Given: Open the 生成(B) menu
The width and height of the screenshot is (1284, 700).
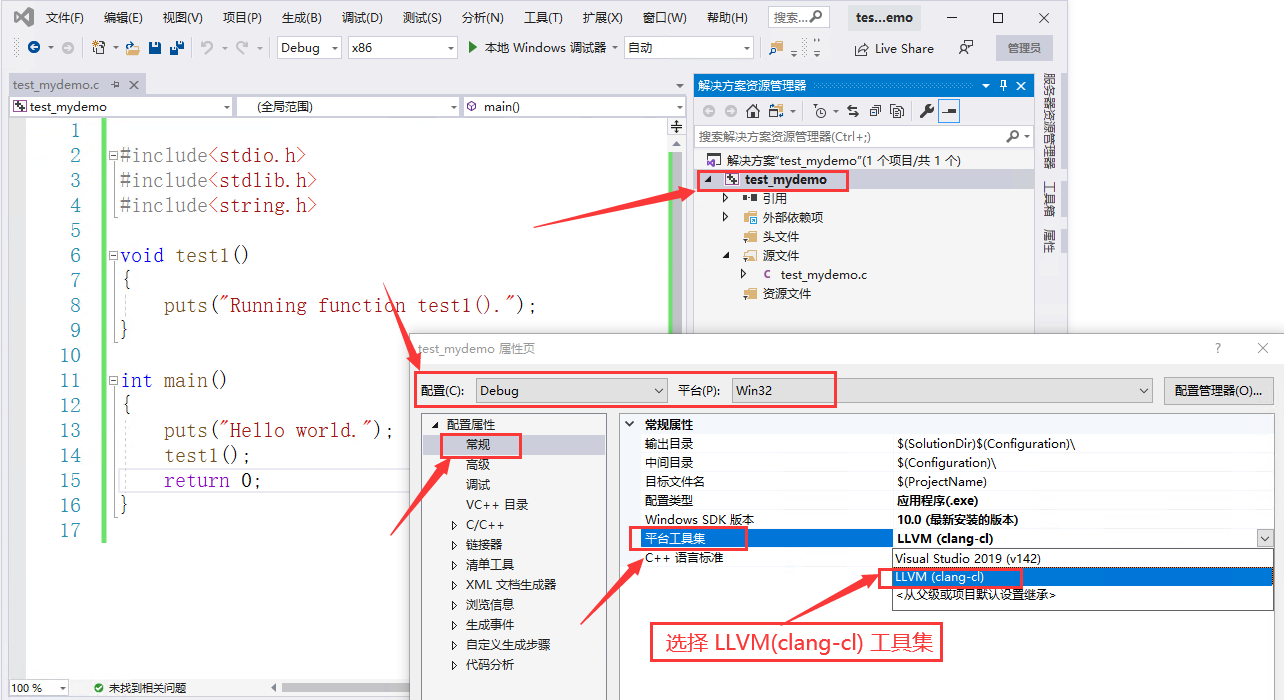Looking at the screenshot, I should coord(301,18).
